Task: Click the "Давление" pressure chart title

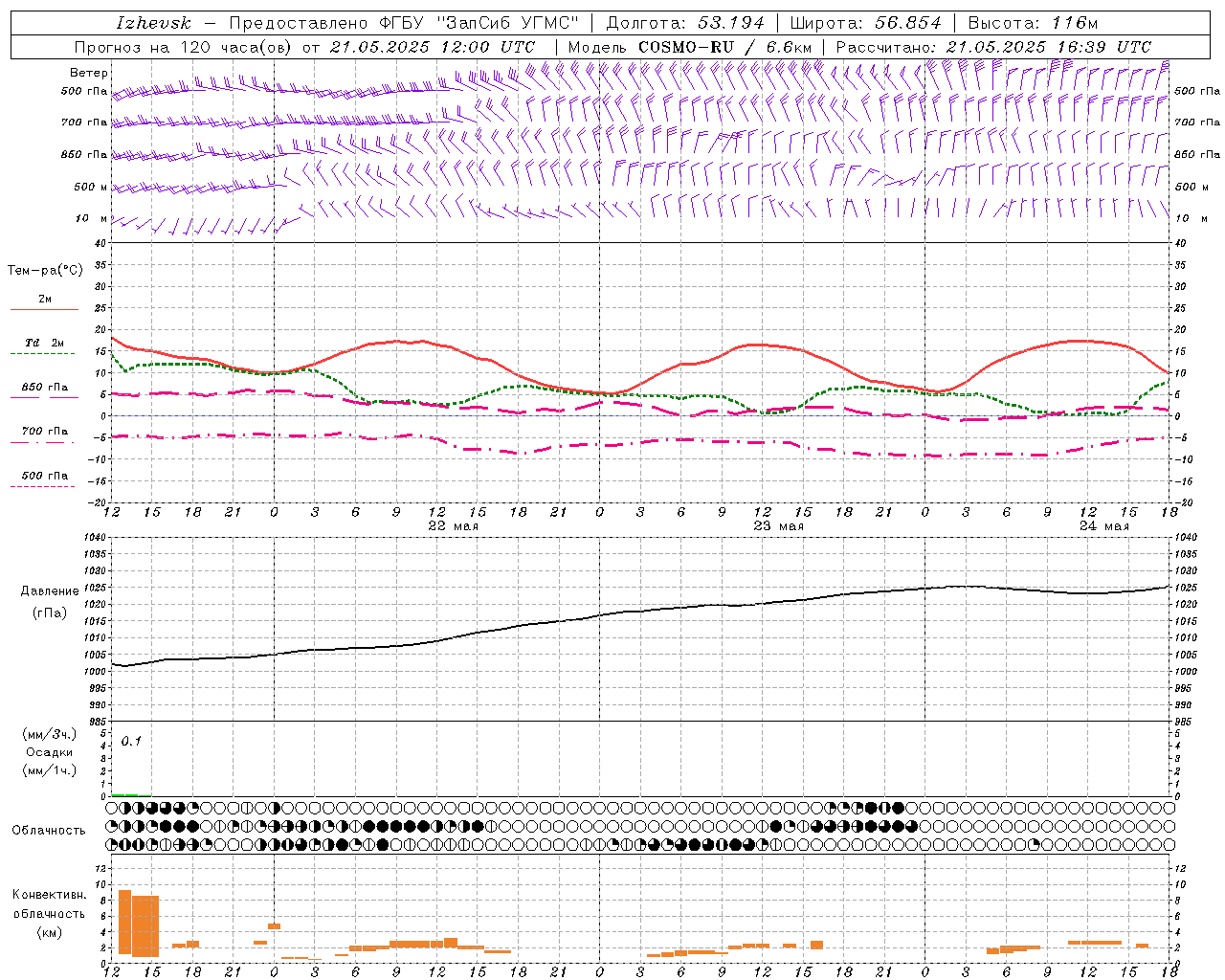Action: (50, 591)
